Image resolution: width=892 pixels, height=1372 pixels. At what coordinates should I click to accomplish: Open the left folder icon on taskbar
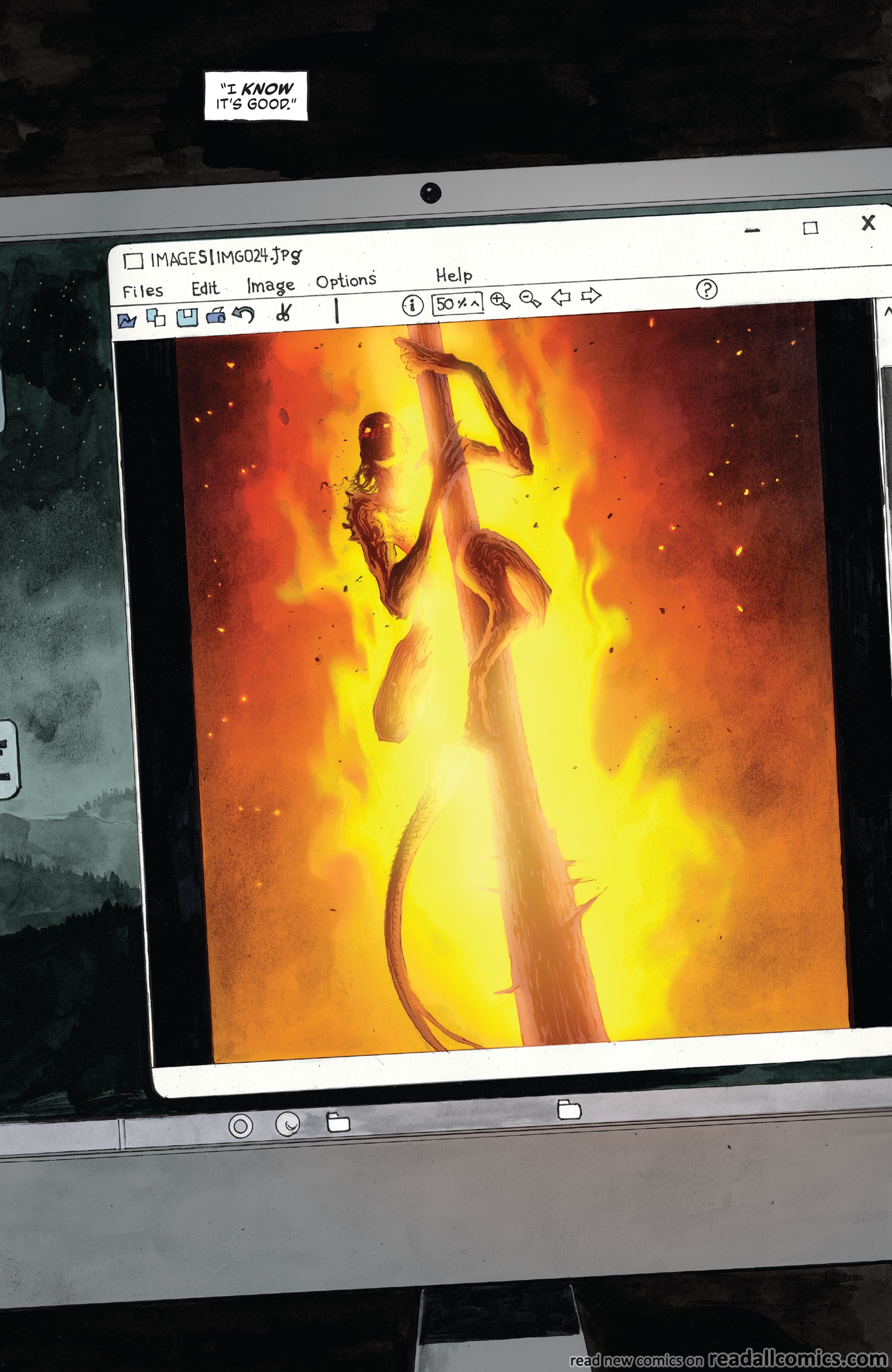pyautogui.click(x=338, y=1121)
